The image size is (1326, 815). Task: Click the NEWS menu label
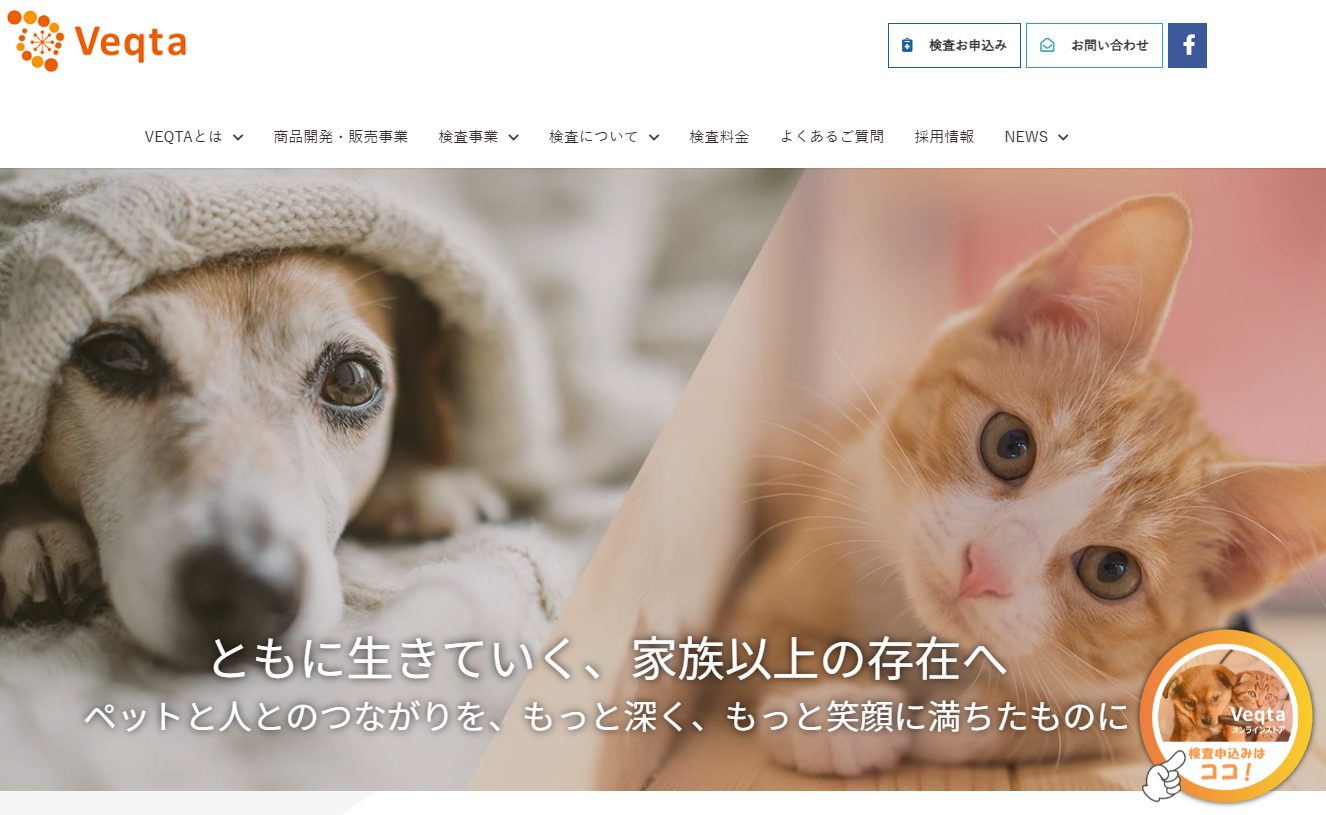click(x=1026, y=137)
